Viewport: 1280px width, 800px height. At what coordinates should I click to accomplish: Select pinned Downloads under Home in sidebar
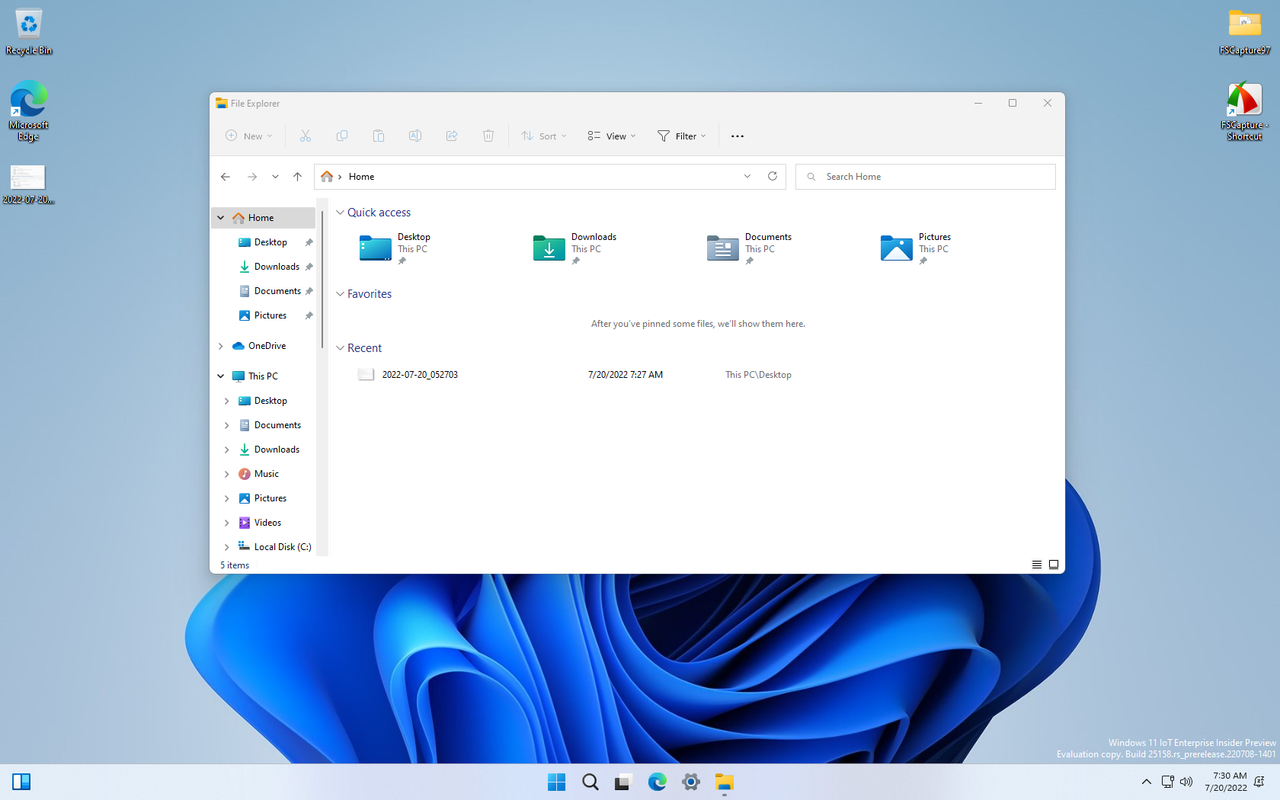click(x=276, y=266)
